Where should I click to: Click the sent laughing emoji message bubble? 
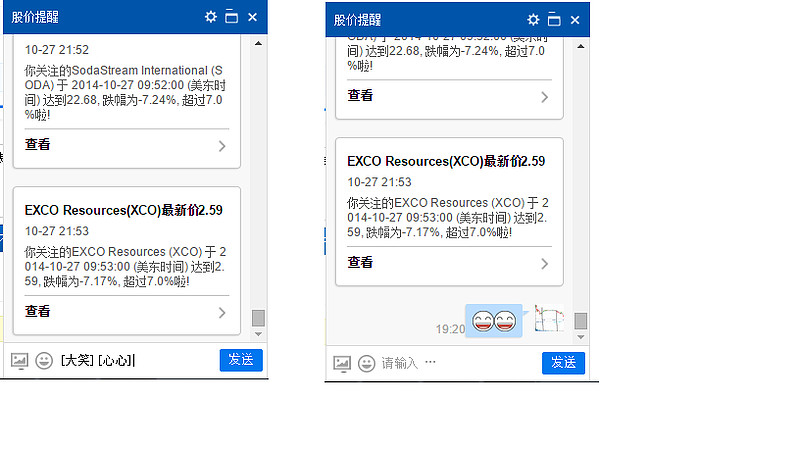coord(494,321)
